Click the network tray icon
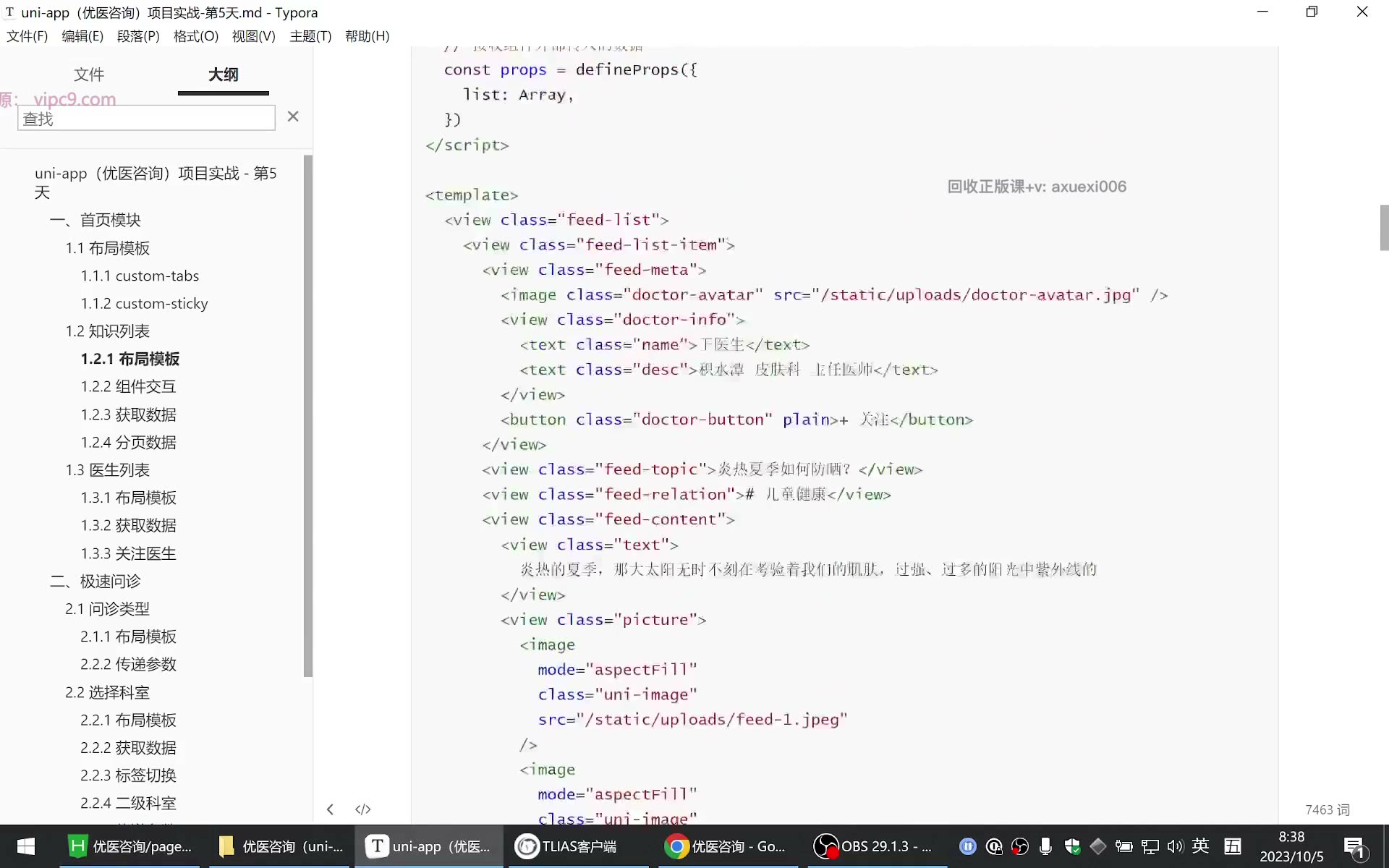Viewport: 1389px width, 868px height. tap(1150, 846)
